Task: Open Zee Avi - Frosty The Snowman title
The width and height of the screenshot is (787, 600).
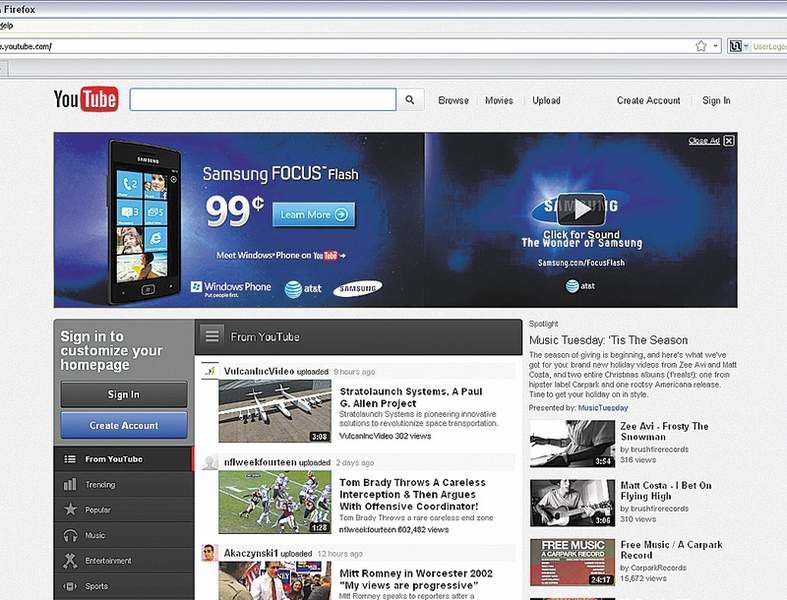Action: (x=665, y=431)
